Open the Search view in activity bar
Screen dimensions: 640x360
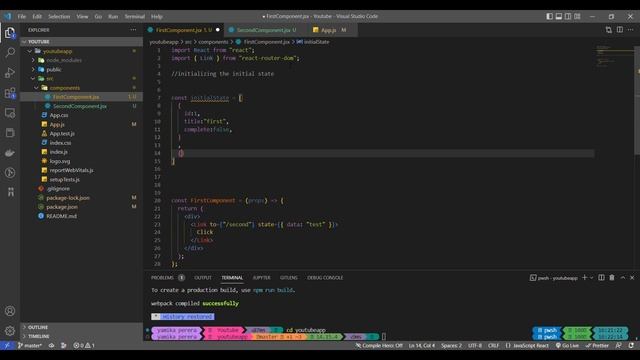pos(10,53)
